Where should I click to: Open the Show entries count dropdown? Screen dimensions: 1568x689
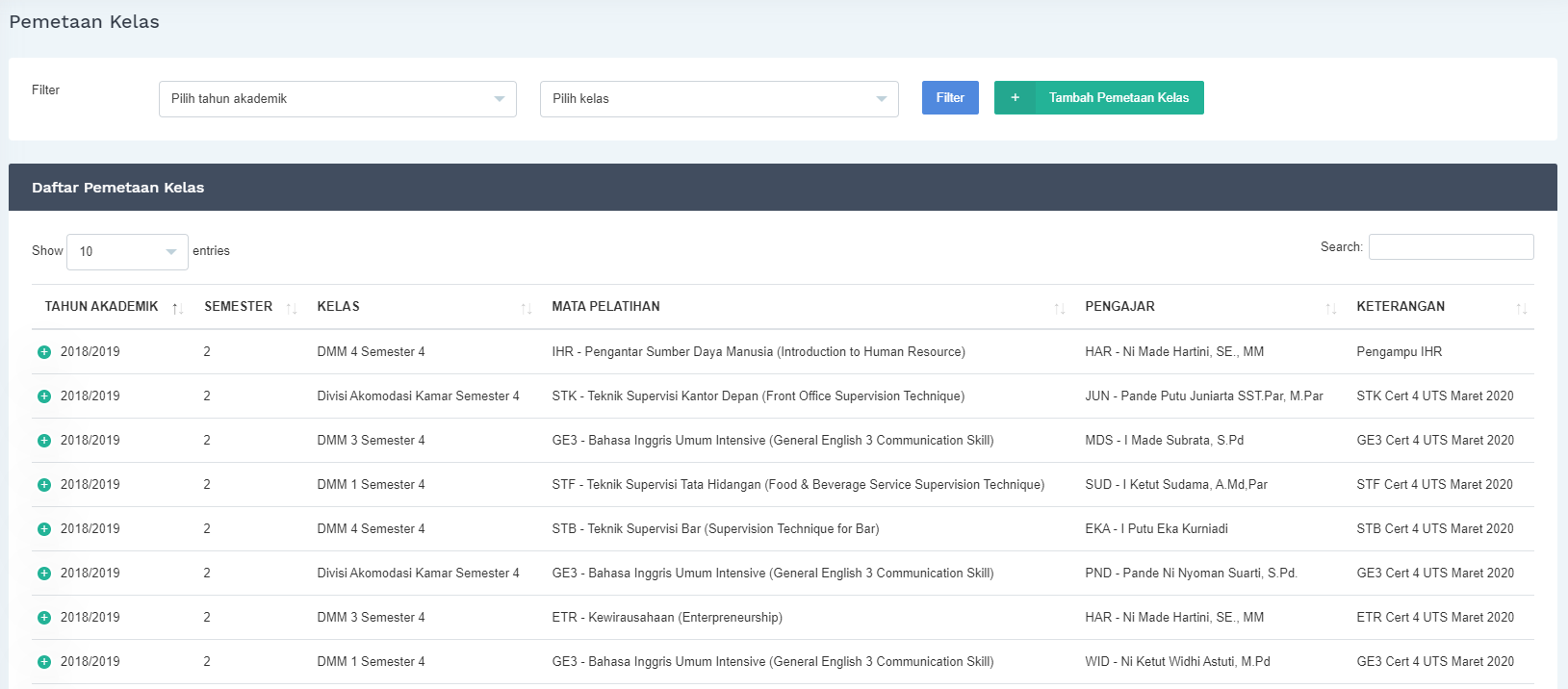127,252
